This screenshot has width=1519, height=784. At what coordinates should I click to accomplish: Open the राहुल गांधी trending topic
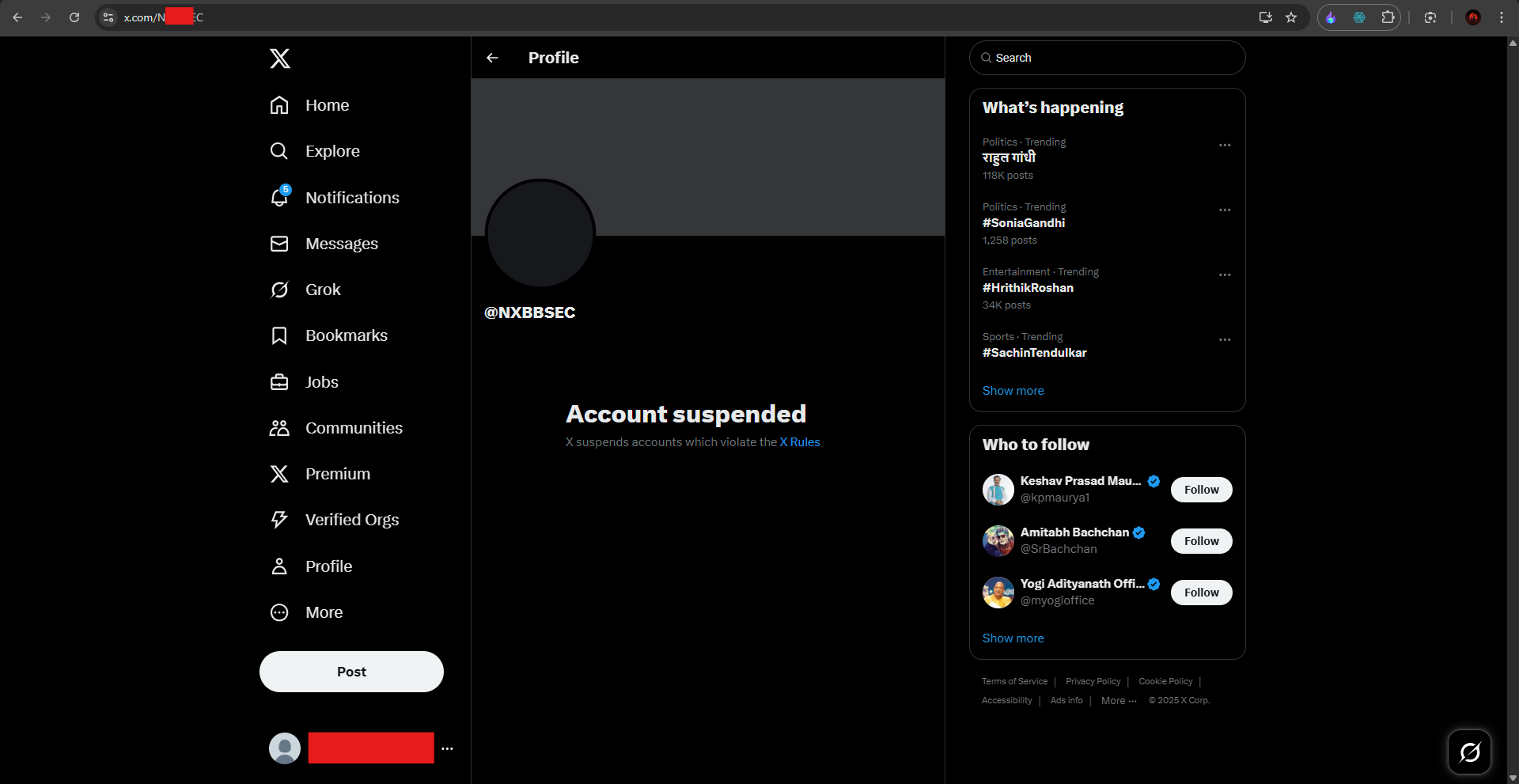point(1009,157)
